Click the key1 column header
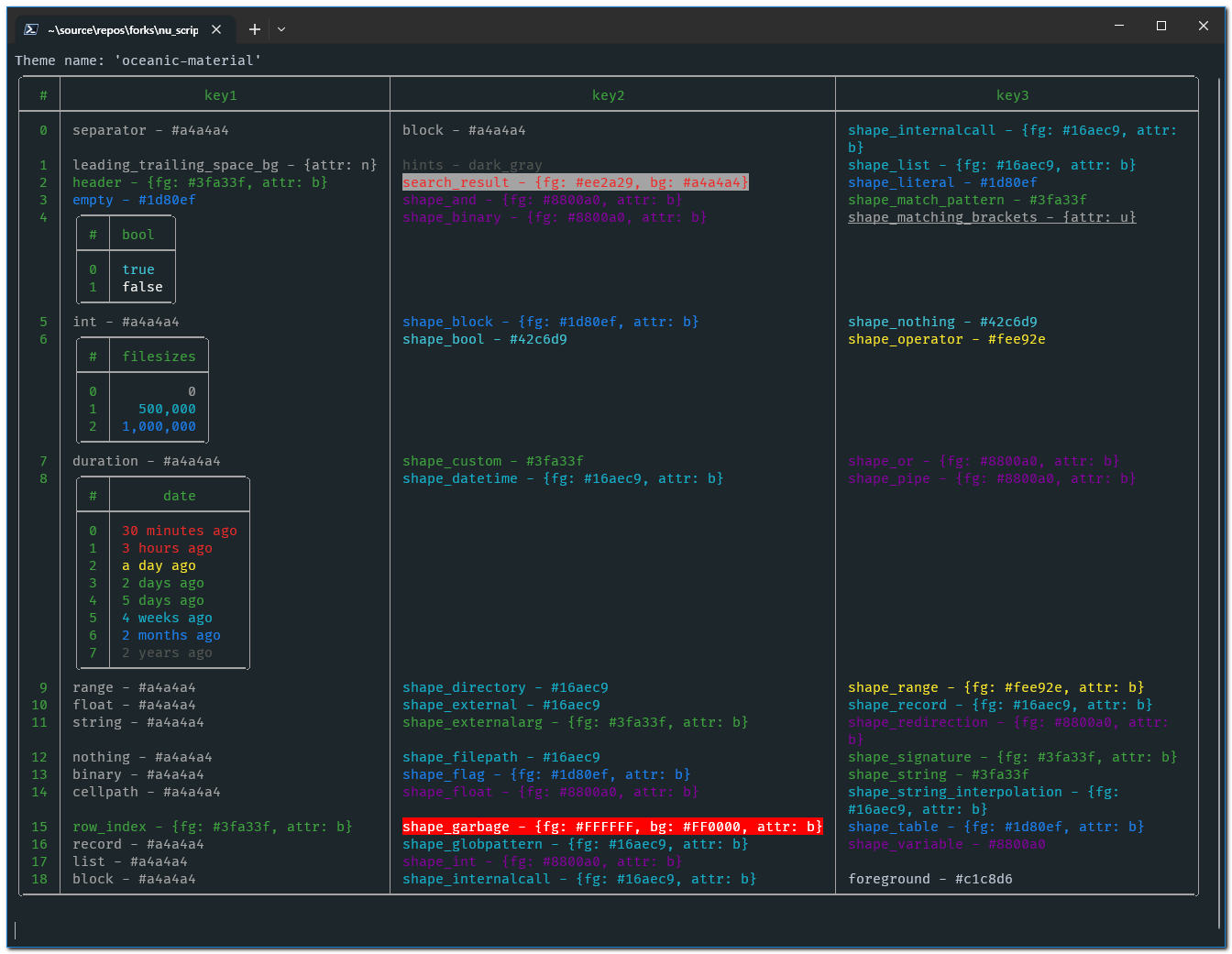 (221, 95)
